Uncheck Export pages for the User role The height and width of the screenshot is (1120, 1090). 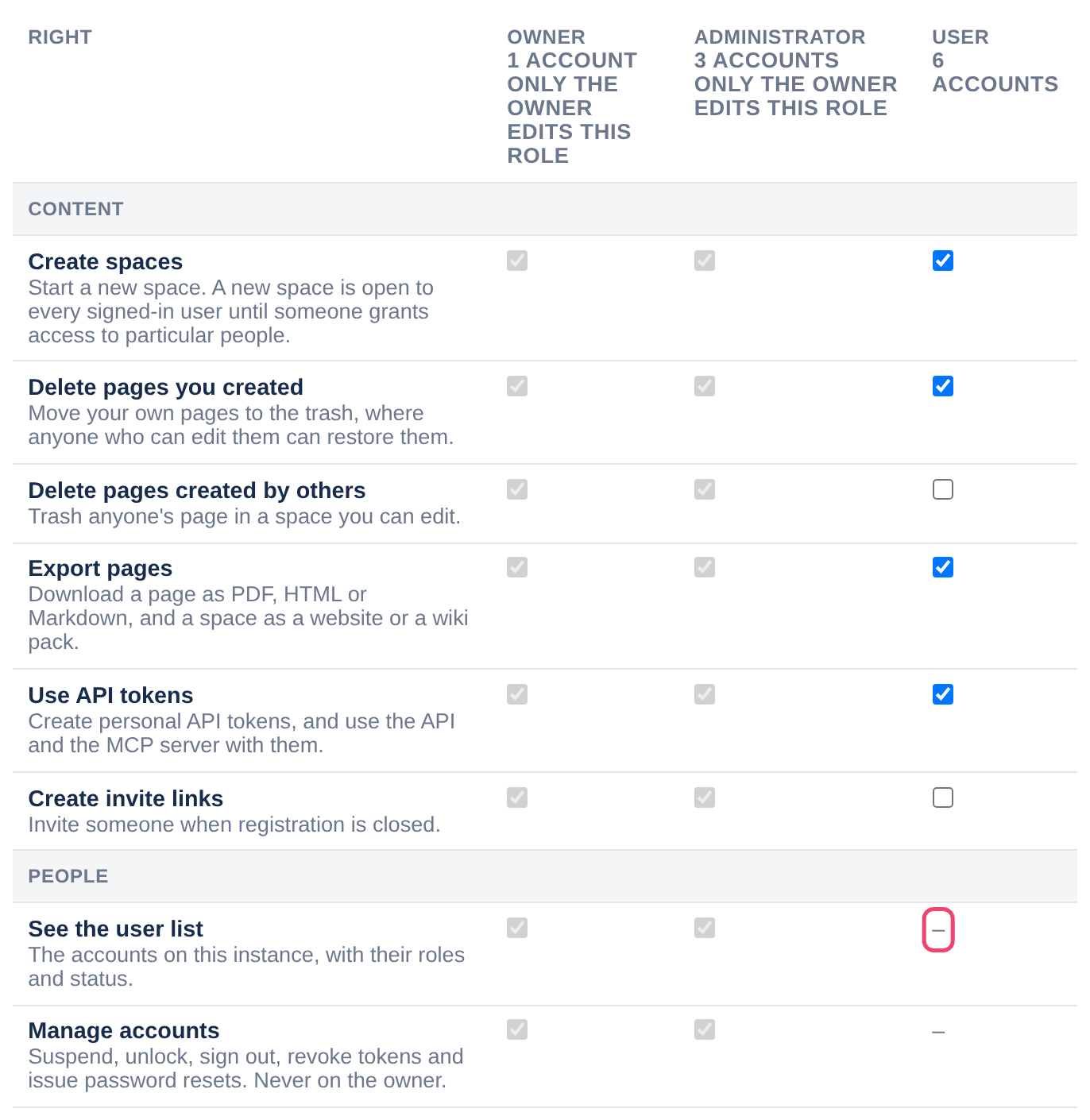tap(942, 567)
